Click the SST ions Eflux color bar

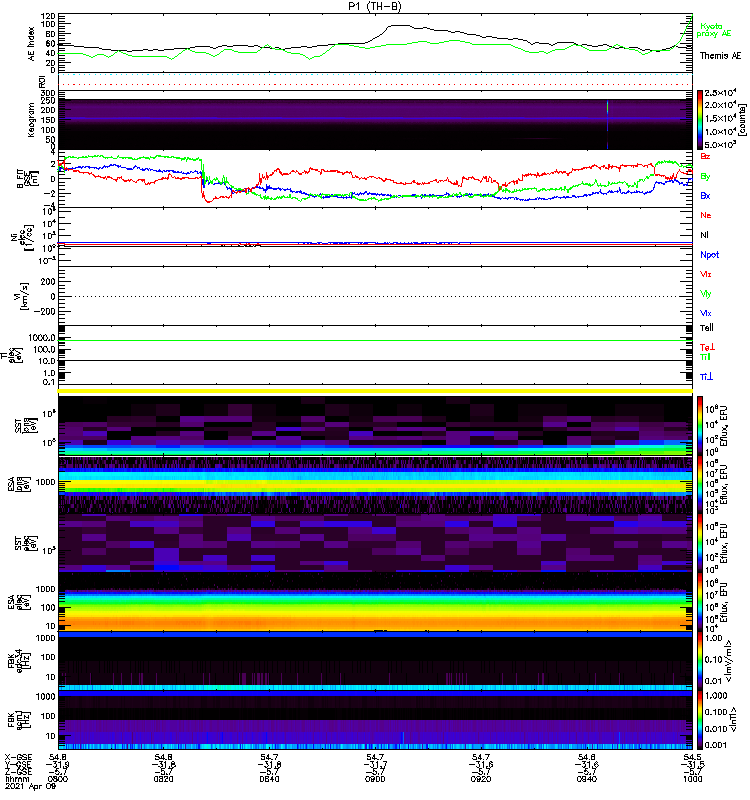point(699,425)
